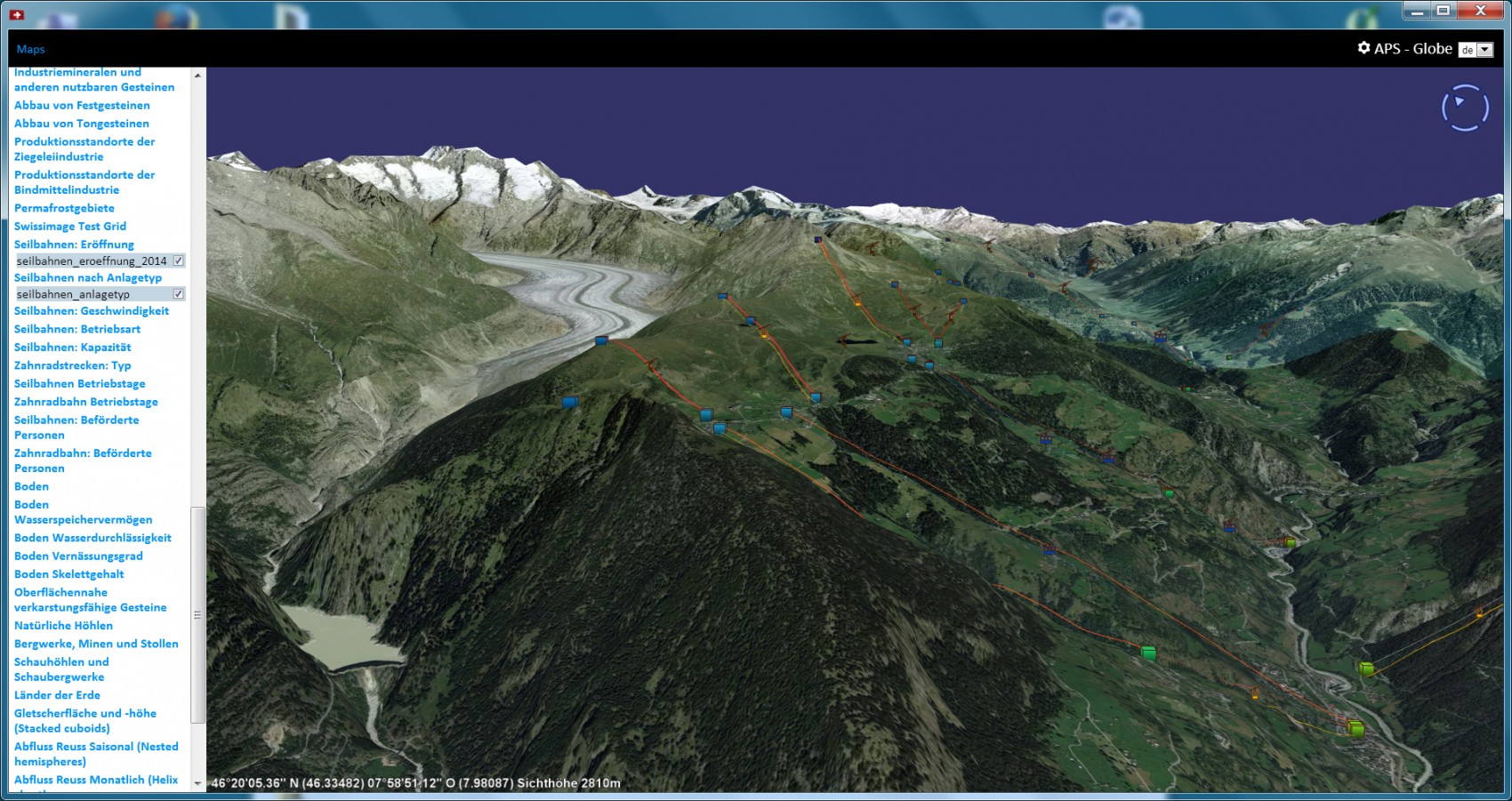
Task: Open Produktionsstandorte der Bindmittelindustrie
Action: (84, 181)
